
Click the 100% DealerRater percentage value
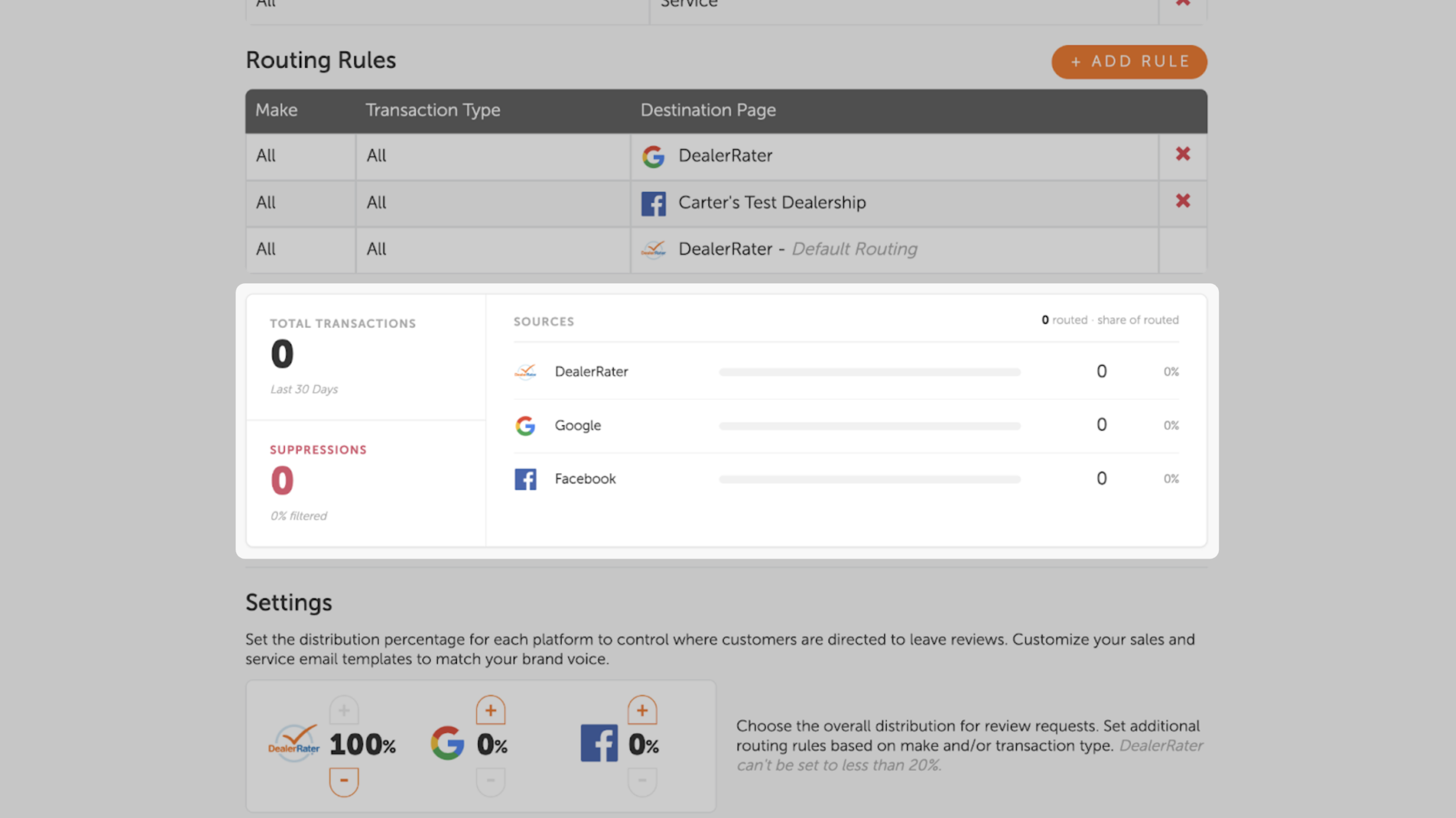pos(363,745)
